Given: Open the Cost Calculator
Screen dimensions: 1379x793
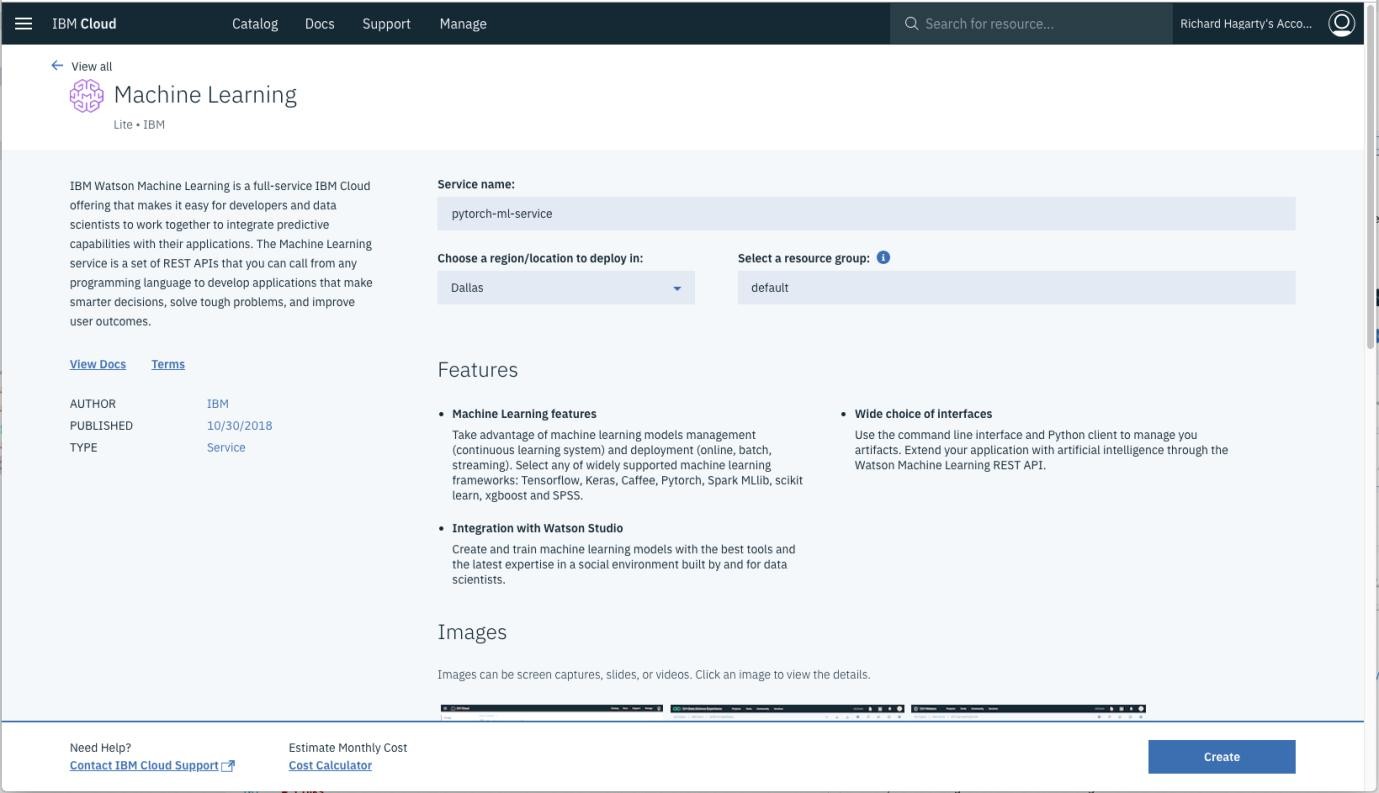Looking at the screenshot, I should click(329, 765).
